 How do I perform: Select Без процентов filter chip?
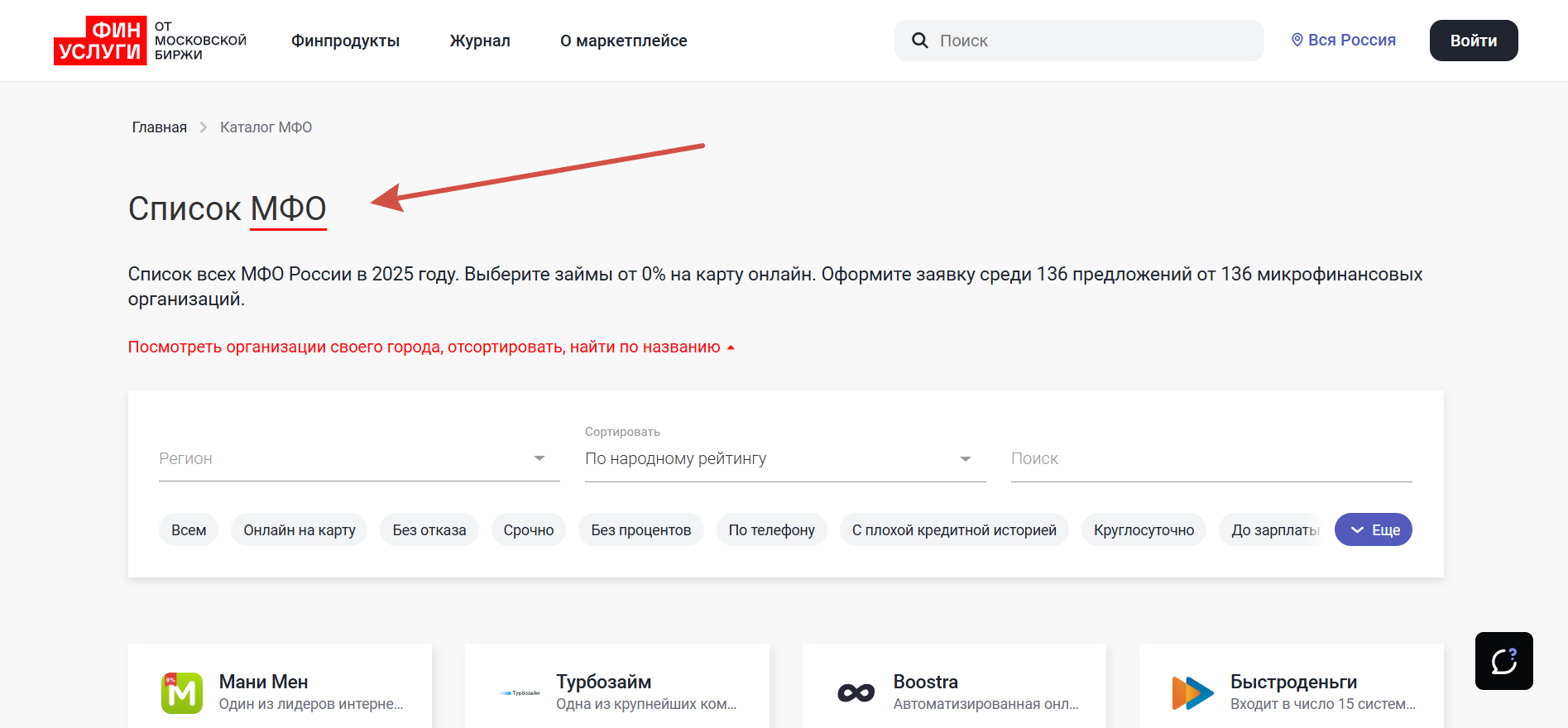(641, 530)
